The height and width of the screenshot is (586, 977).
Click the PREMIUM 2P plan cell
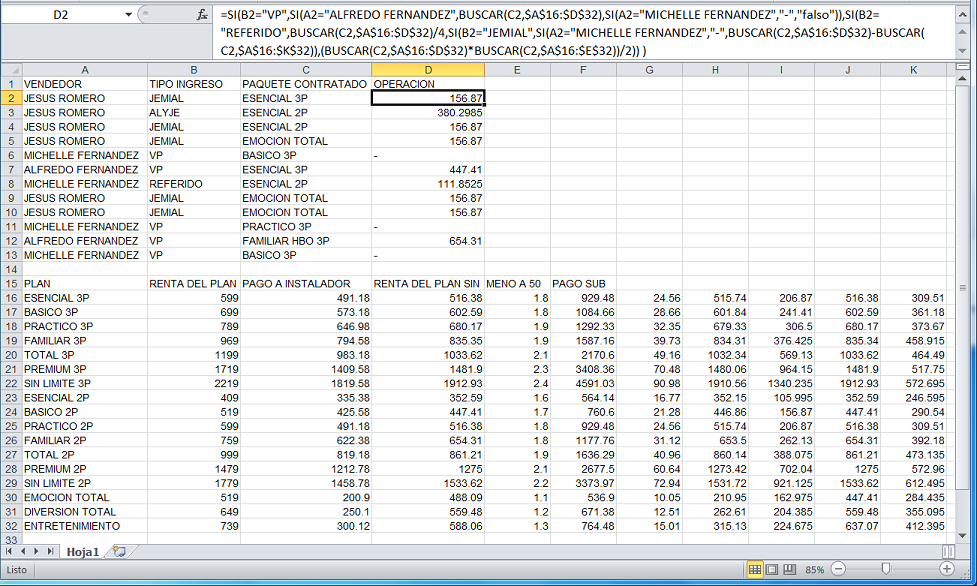pos(85,469)
